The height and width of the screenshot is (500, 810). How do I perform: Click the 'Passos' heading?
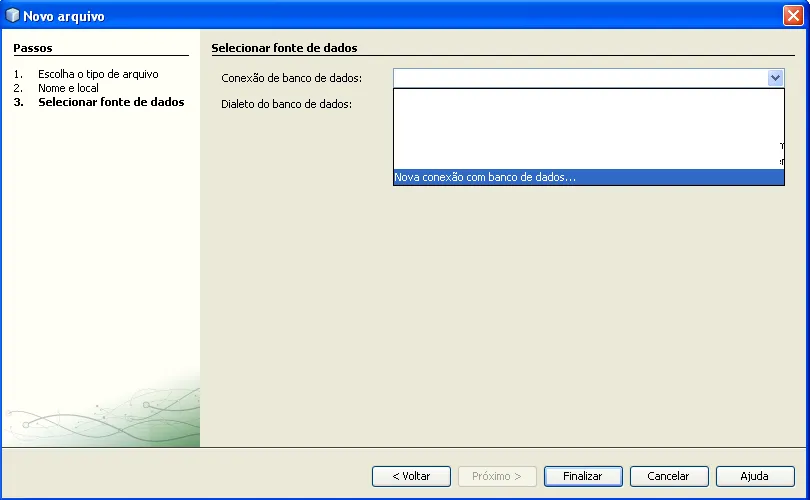click(x=33, y=48)
